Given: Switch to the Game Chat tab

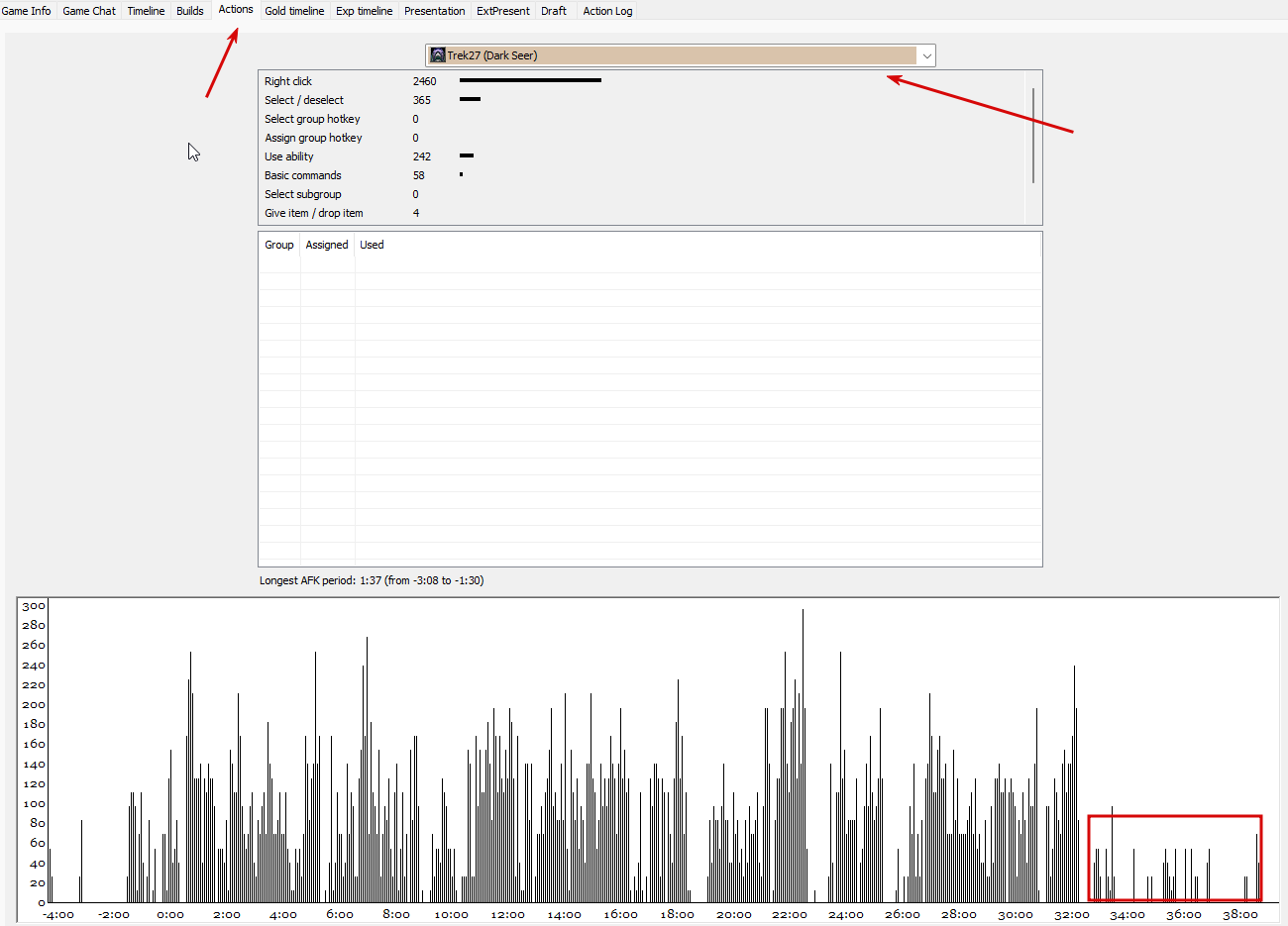Looking at the screenshot, I should point(89,11).
